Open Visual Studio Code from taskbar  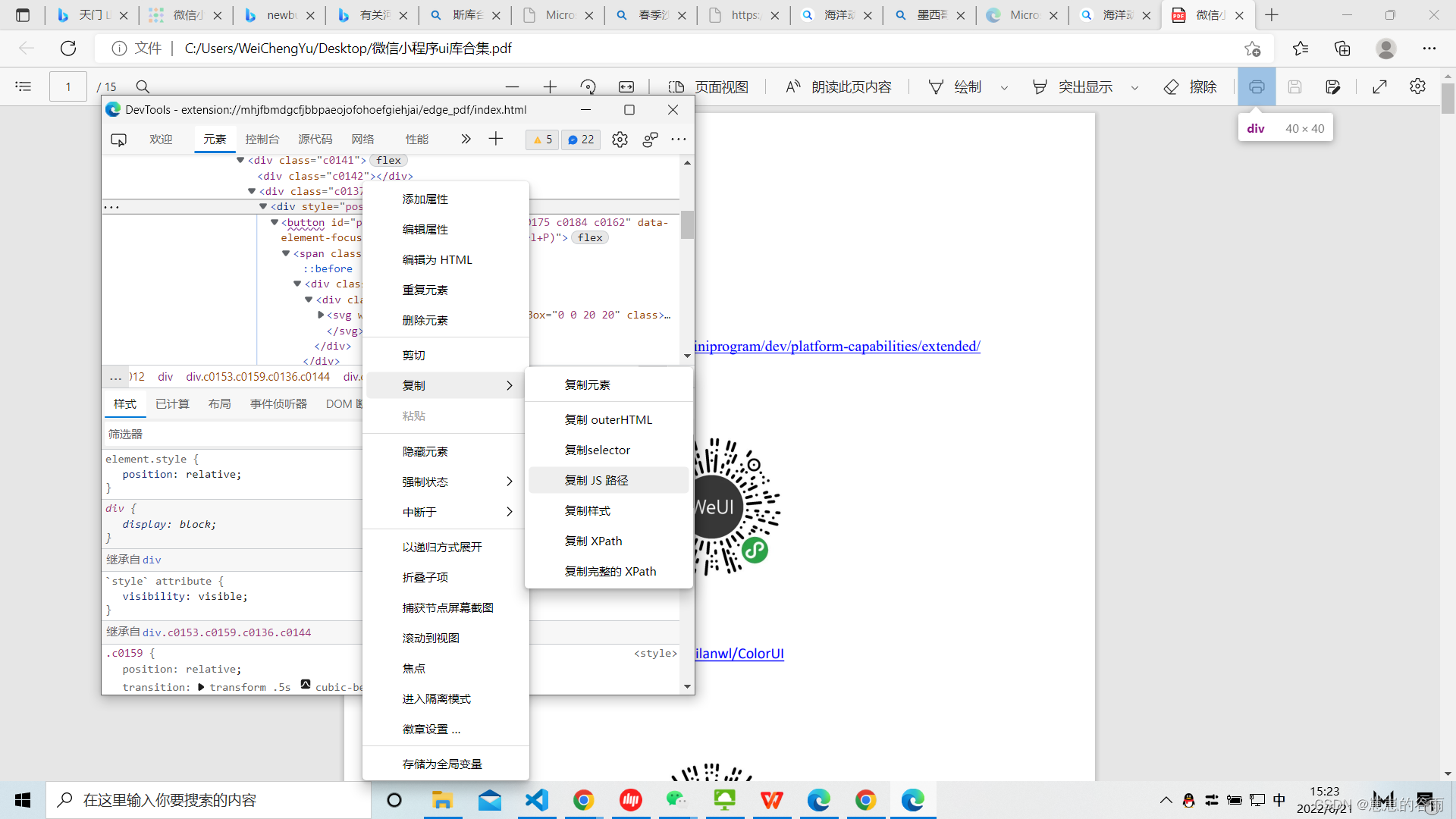coord(537,800)
